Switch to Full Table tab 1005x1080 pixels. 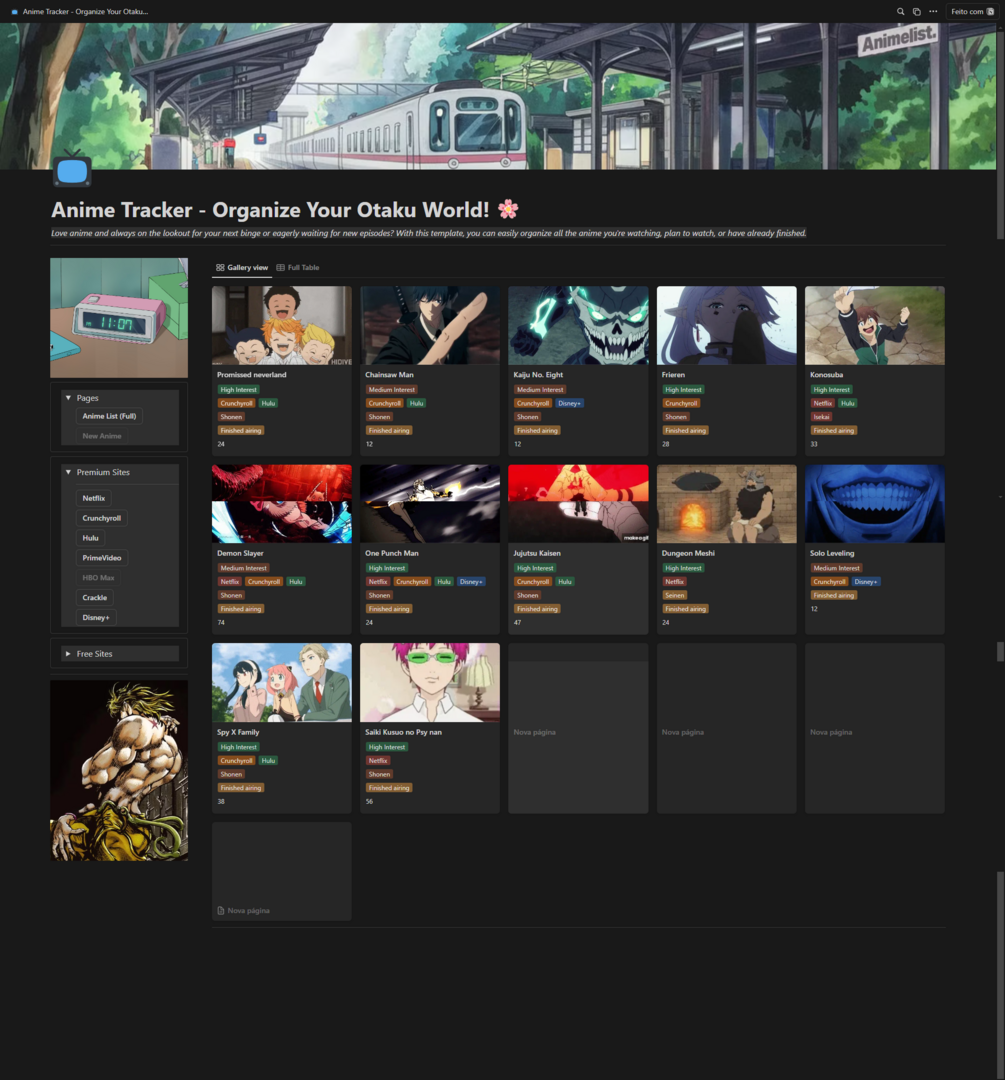click(x=298, y=268)
